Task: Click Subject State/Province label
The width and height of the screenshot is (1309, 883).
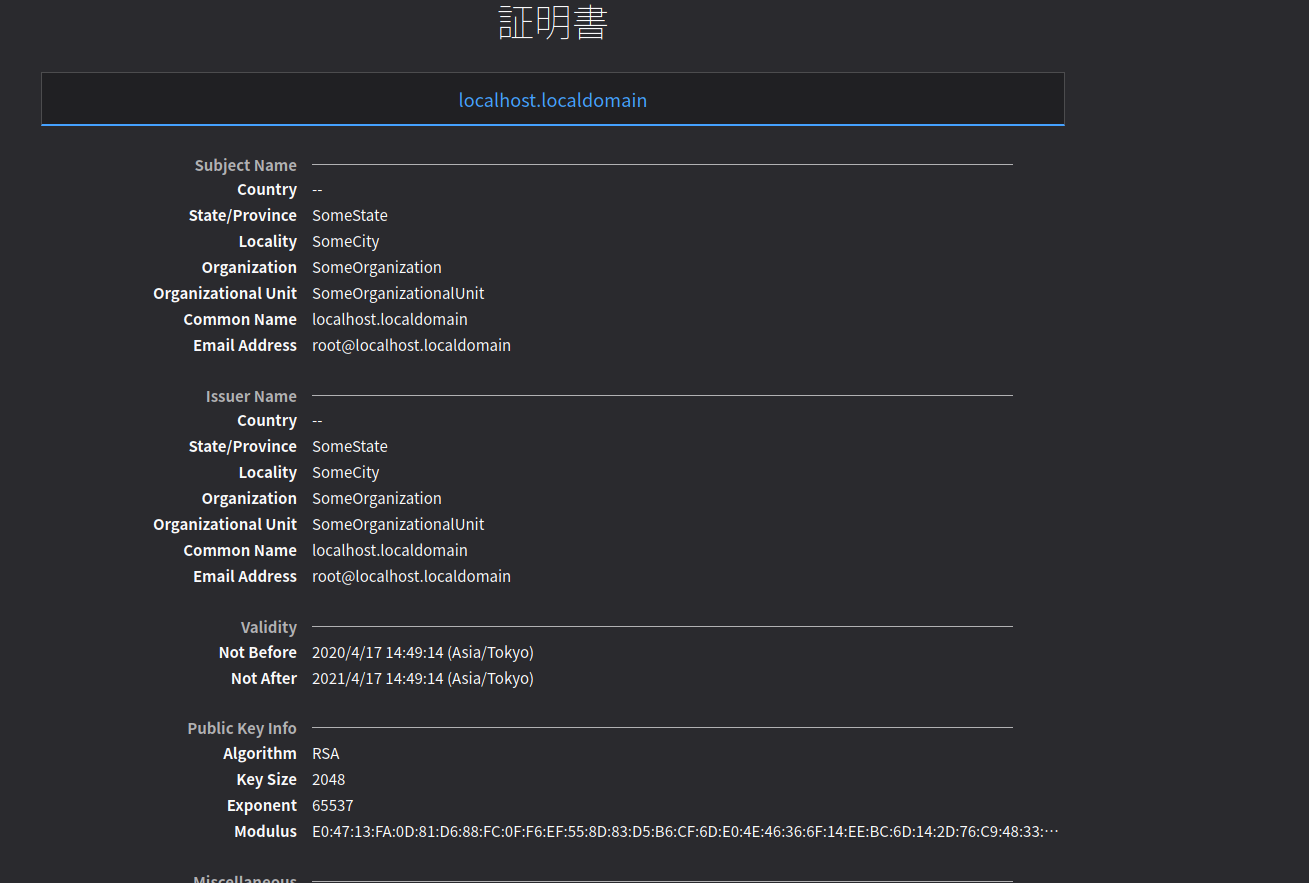Action: 243,216
